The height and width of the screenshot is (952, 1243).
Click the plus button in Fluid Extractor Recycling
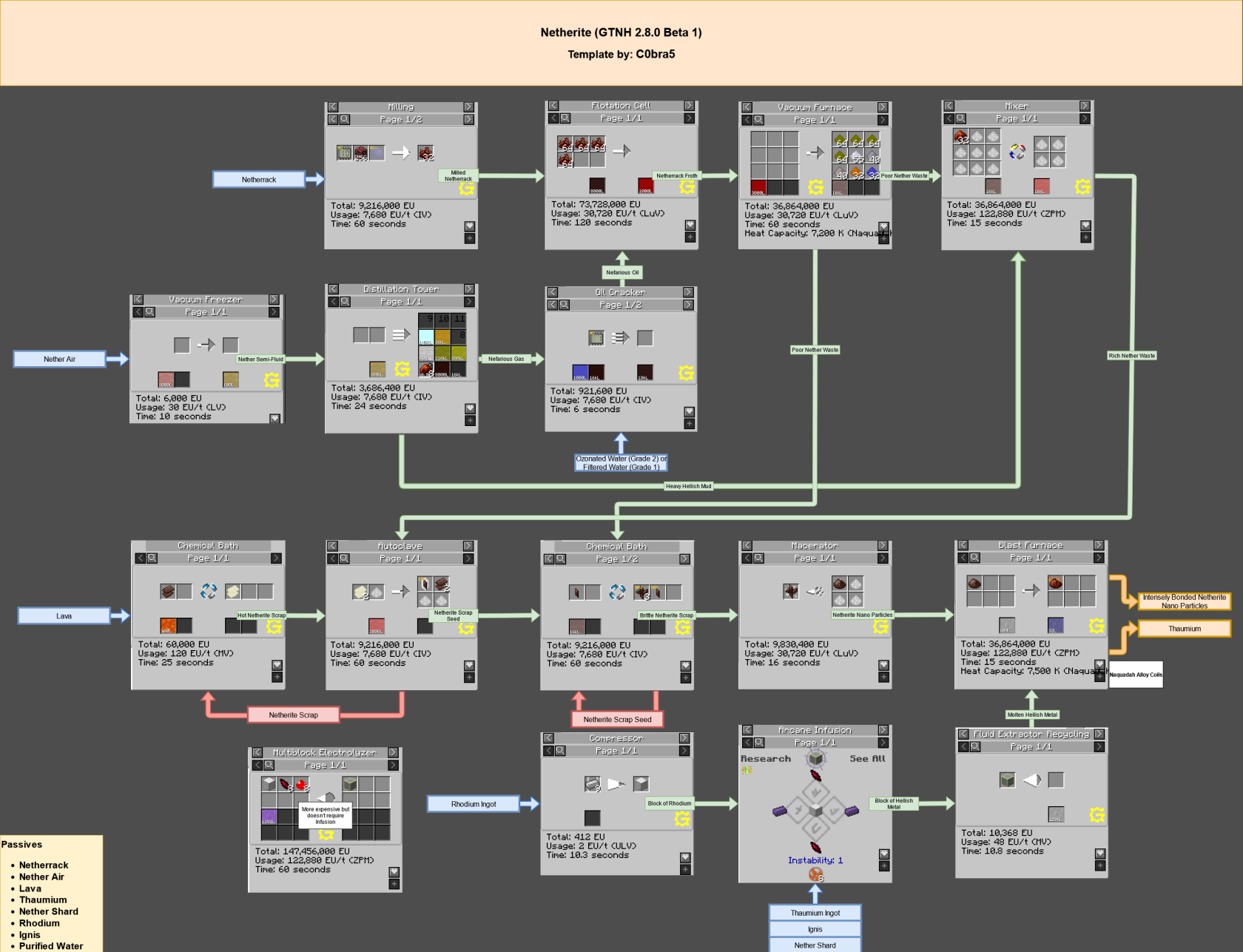point(1100,865)
